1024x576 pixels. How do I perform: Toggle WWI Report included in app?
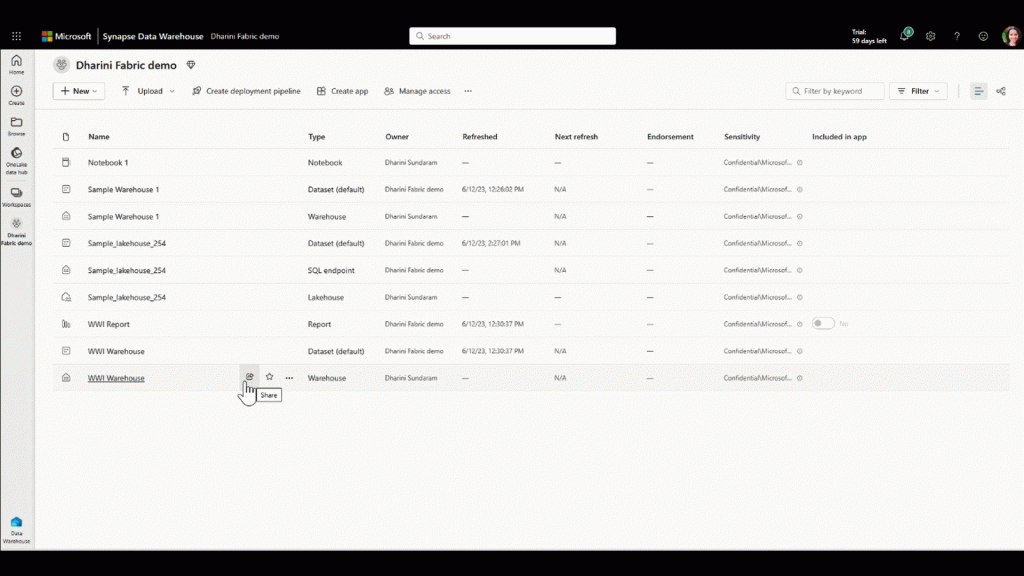click(x=823, y=323)
